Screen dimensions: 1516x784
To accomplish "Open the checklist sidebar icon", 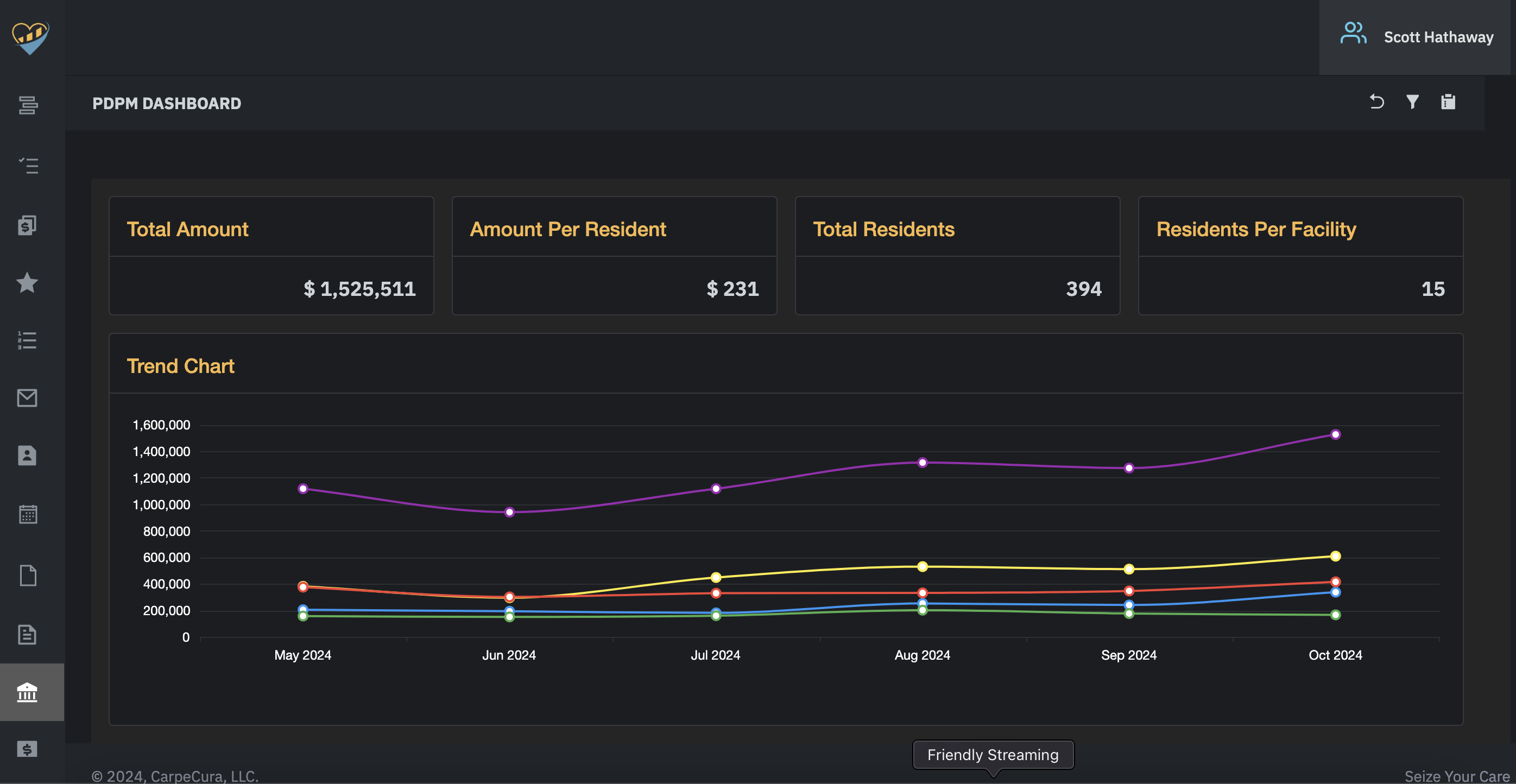I will click(x=28, y=166).
